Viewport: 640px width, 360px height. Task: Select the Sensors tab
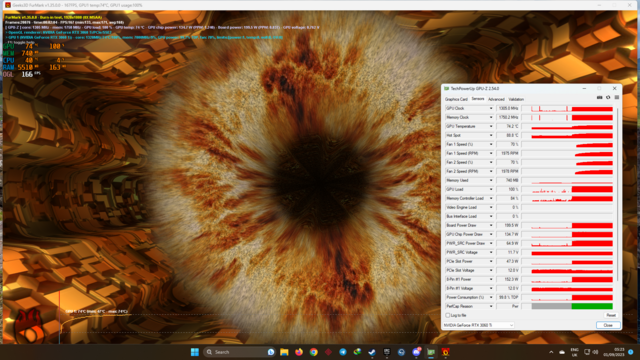click(478, 99)
